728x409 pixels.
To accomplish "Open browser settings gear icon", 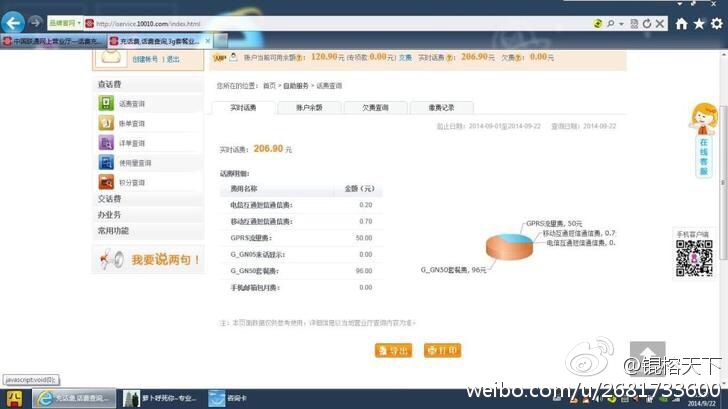I will click(x=716, y=23).
